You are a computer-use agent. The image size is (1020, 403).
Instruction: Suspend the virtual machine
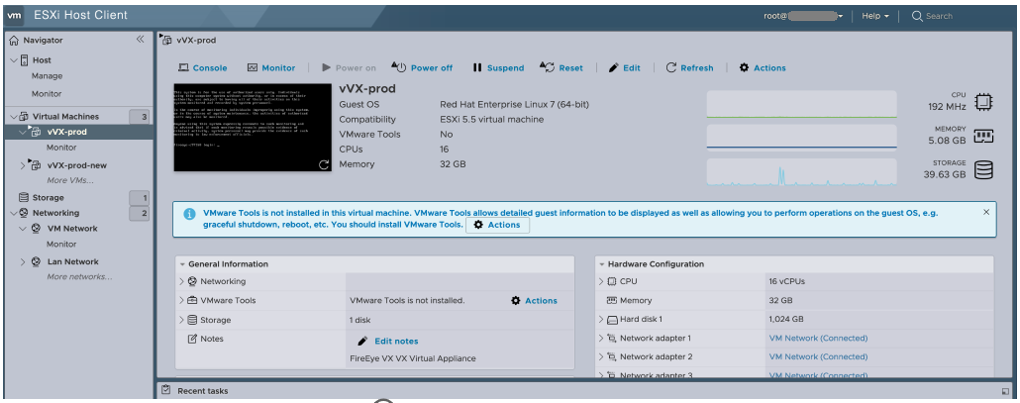[498, 68]
